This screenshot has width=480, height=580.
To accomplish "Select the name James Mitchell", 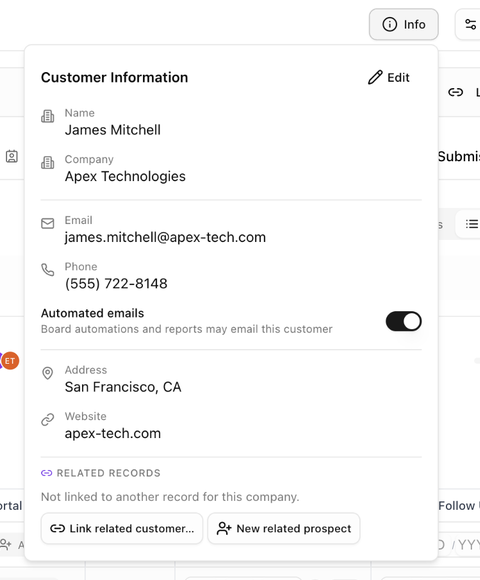I will click(113, 130).
